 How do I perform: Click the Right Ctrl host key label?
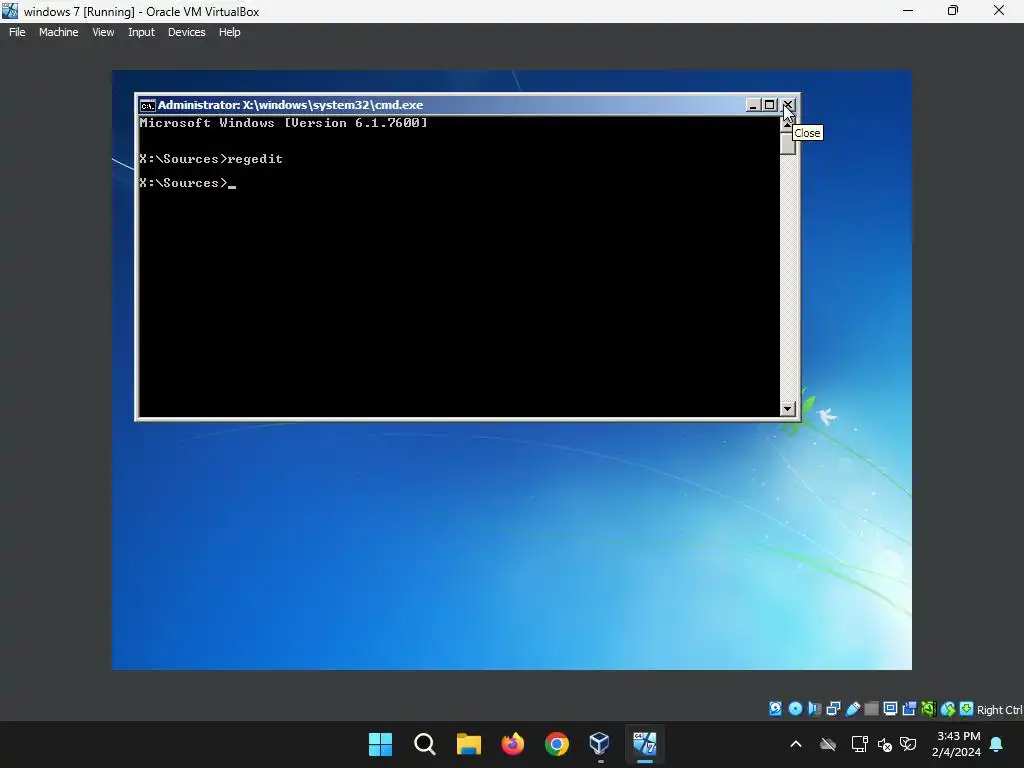point(999,710)
